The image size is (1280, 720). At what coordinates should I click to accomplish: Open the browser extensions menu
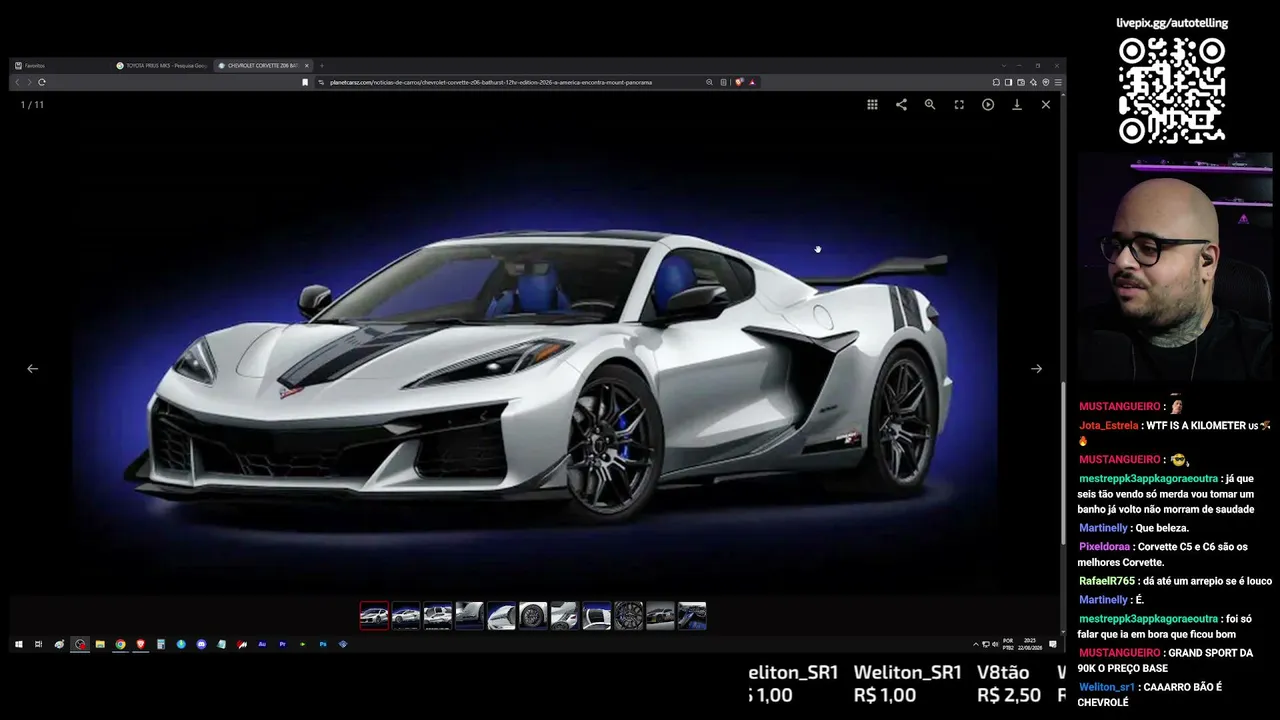996,82
